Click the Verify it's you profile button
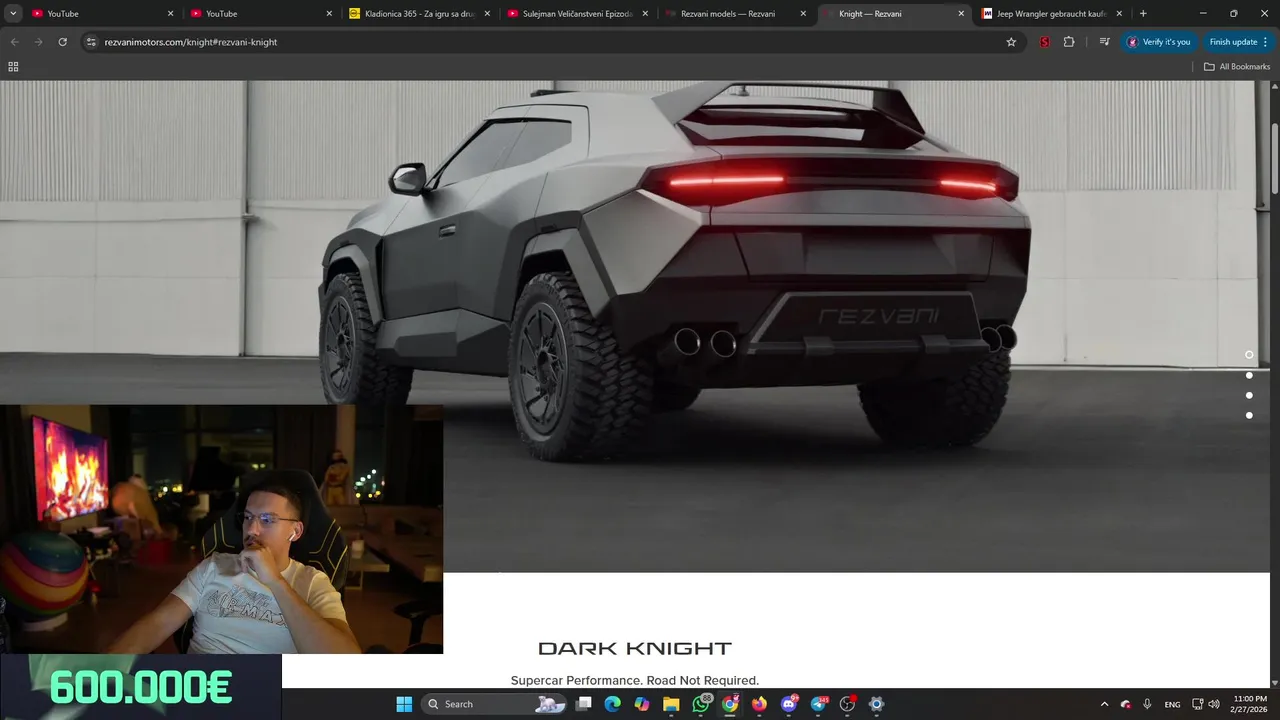The width and height of the screenshot is (1280, 720). [x=1160, y=42]
